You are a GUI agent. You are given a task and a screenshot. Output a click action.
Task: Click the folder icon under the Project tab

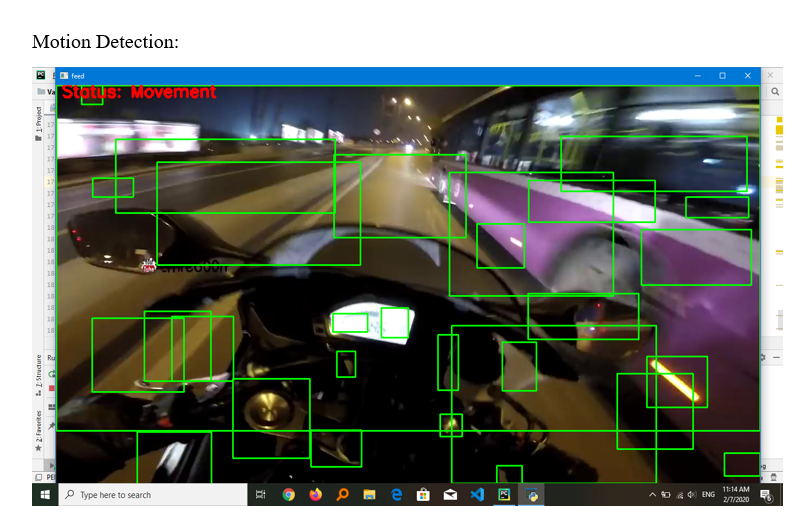(38, 138)
